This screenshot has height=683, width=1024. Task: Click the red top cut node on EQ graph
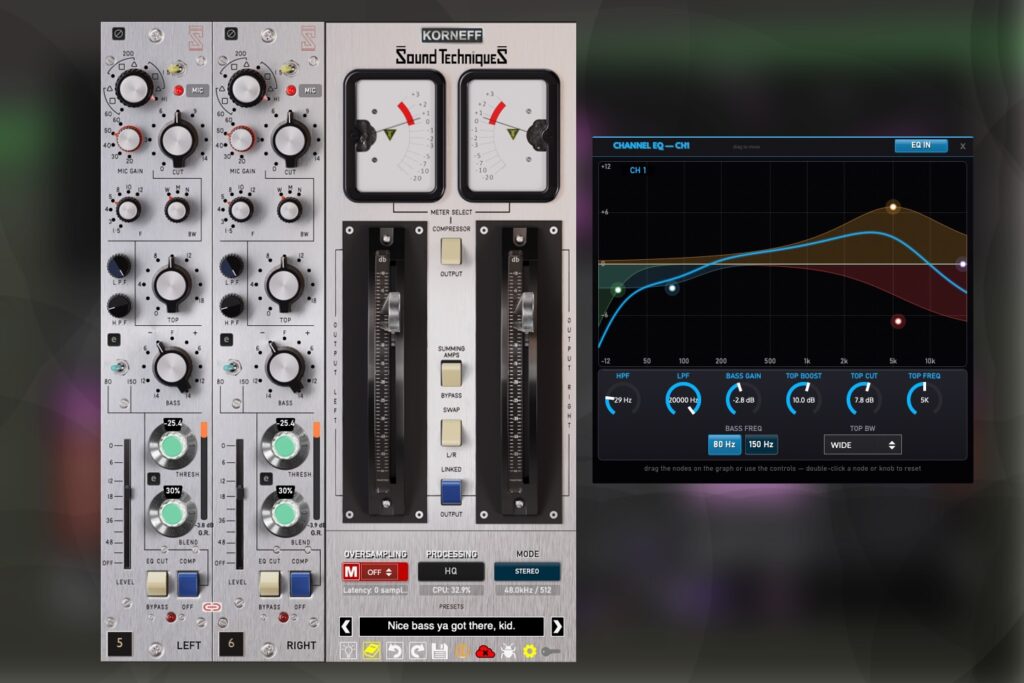[x=898, y=321]
